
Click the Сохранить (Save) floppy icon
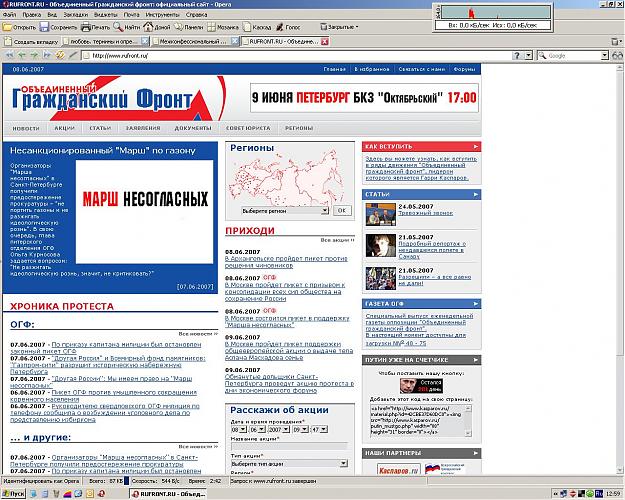[x=44, y=27]
